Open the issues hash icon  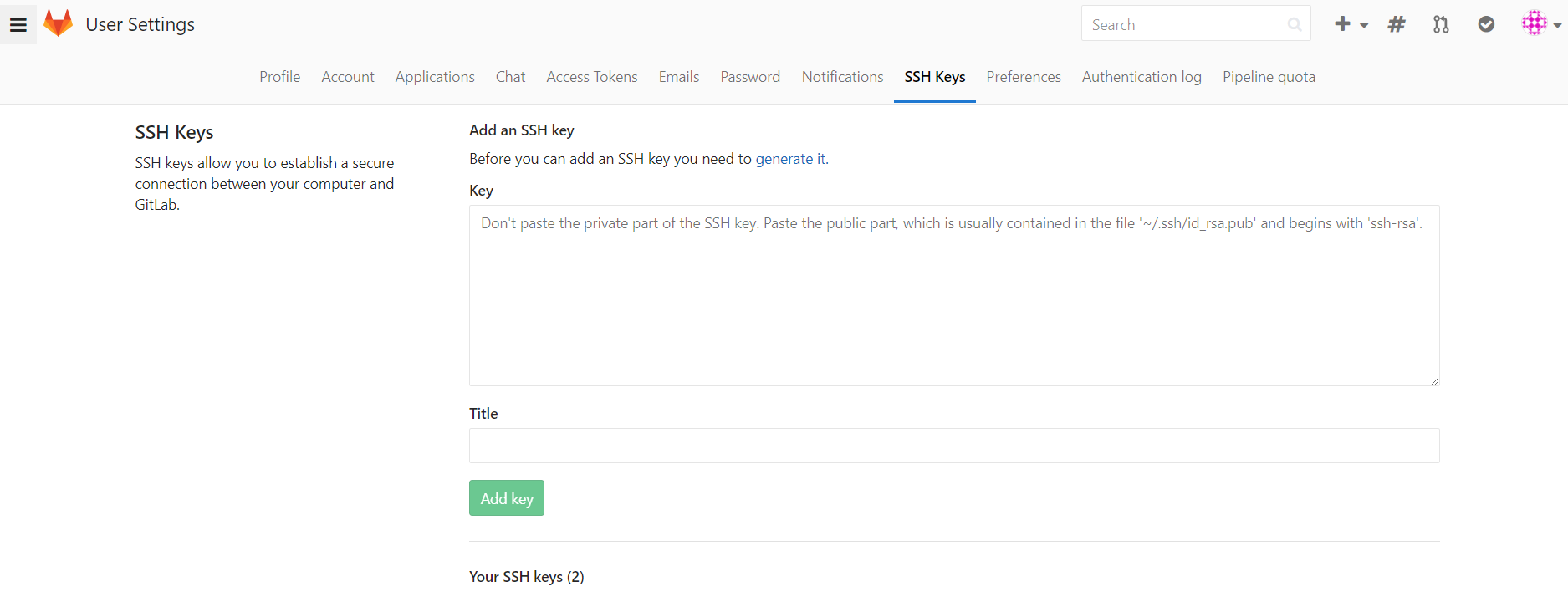coord(1397,24)
